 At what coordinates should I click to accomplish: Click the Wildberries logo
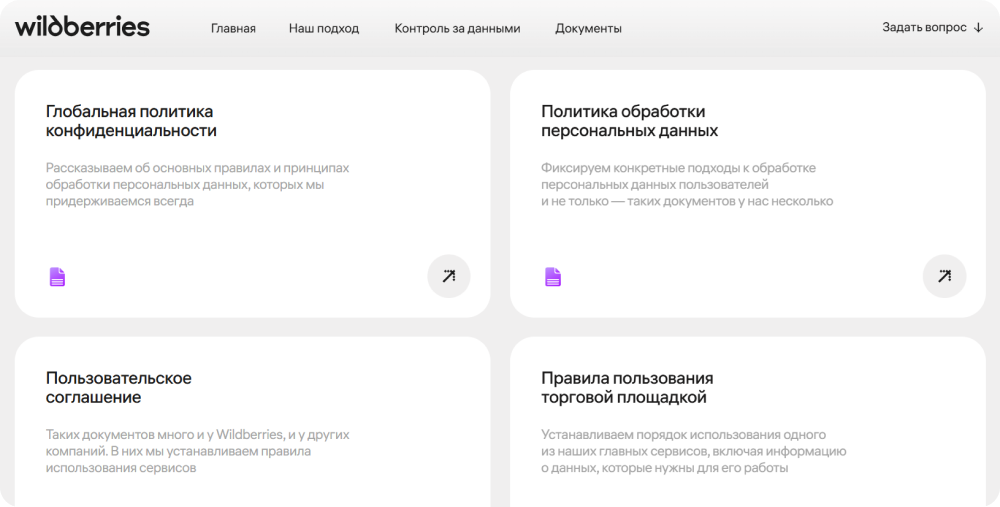coord(82,27)
